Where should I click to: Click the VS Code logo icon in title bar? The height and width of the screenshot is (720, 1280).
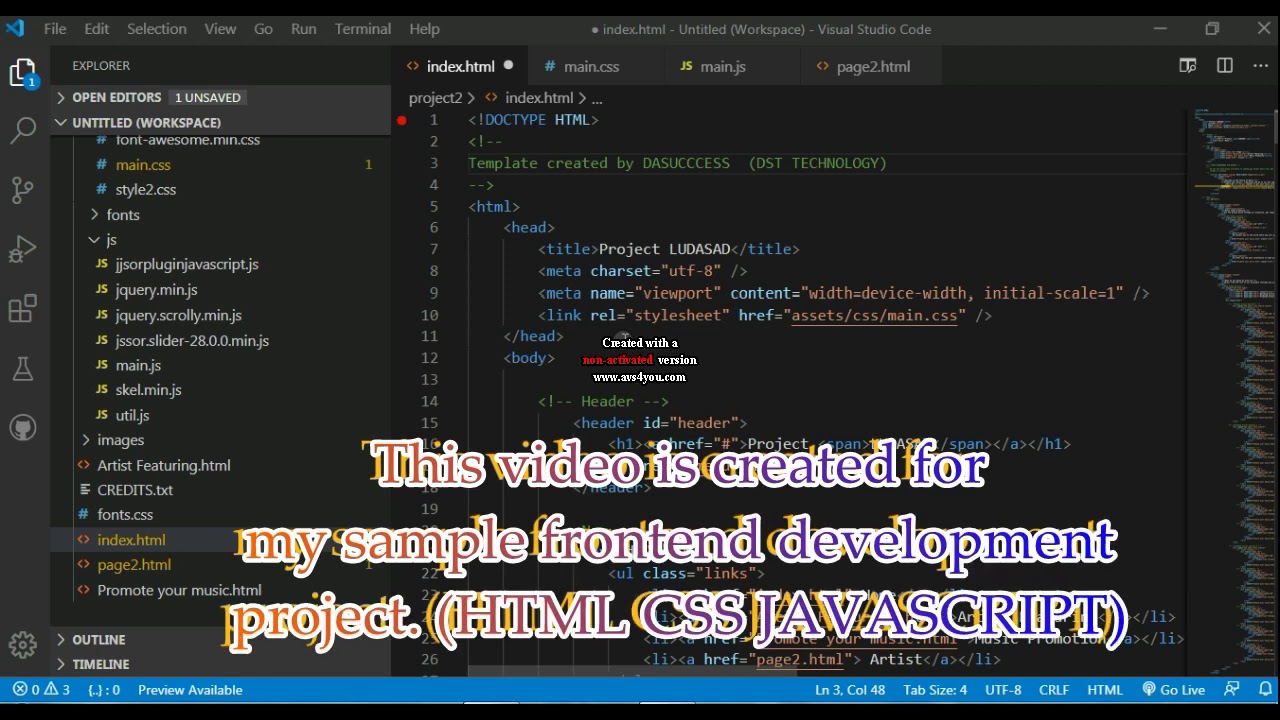coord(15,29)
